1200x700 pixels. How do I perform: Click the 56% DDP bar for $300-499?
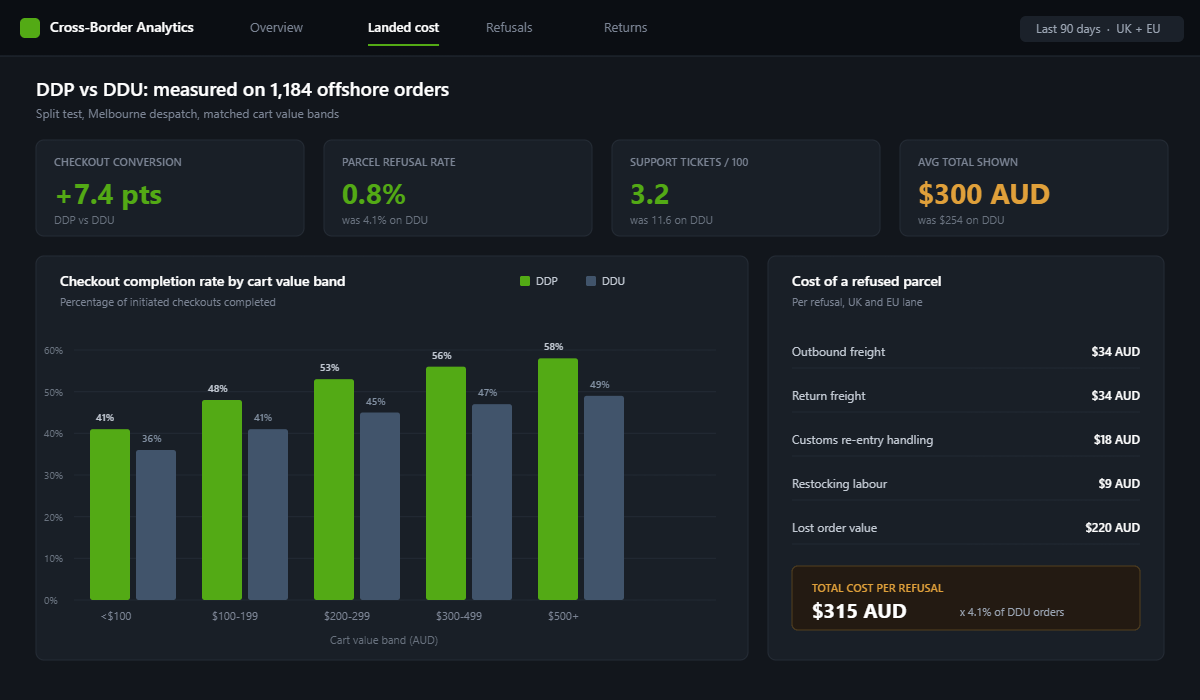pos(446,483)
